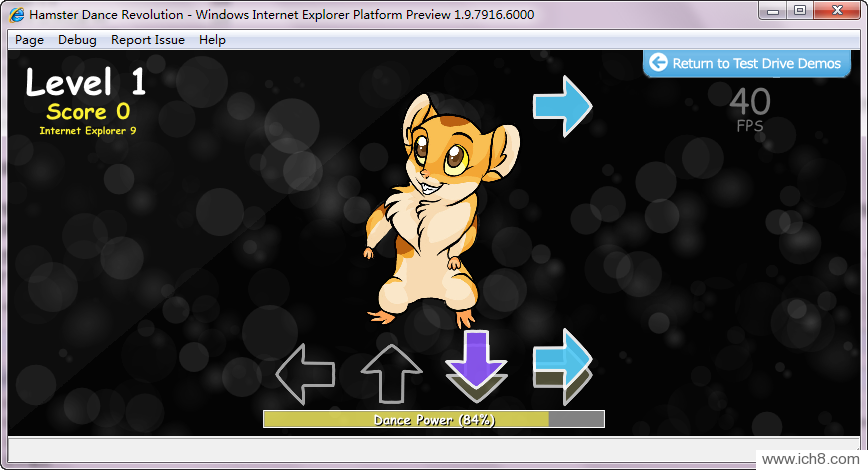Click the Score 0 label
868x470 pixels.
[88, 111]
